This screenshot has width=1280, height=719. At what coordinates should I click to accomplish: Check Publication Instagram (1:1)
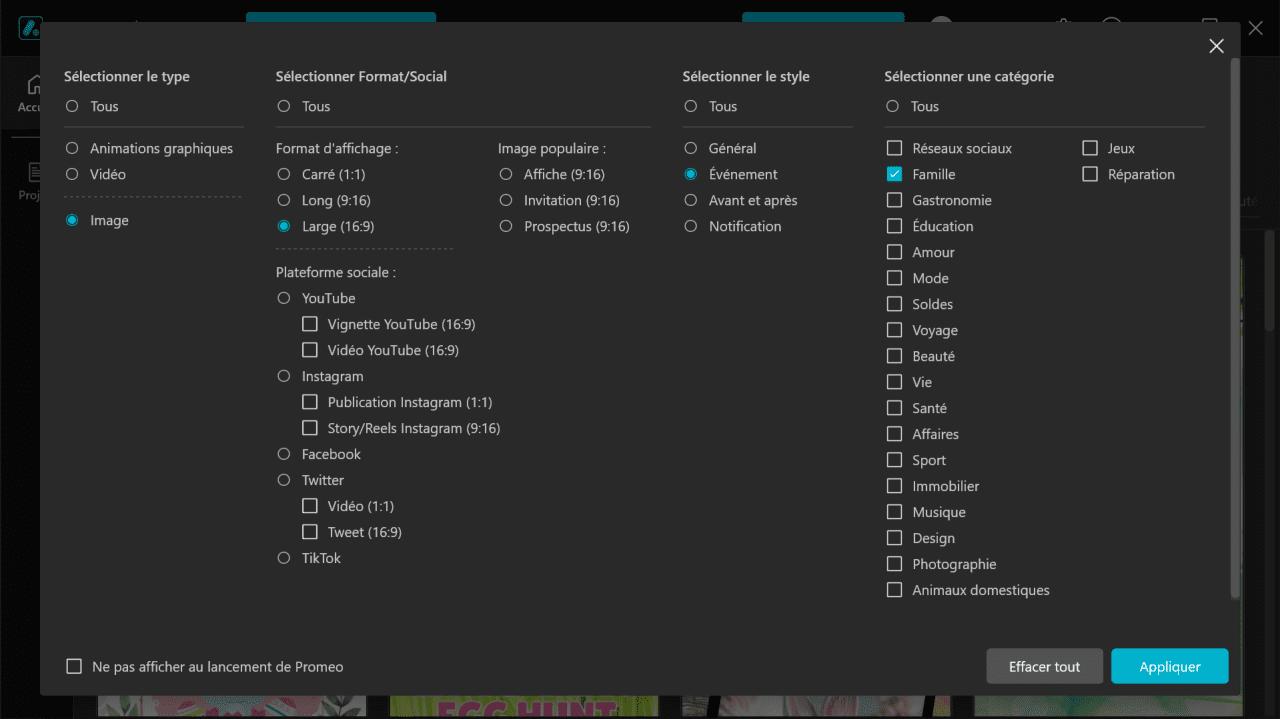pos(310,402)
